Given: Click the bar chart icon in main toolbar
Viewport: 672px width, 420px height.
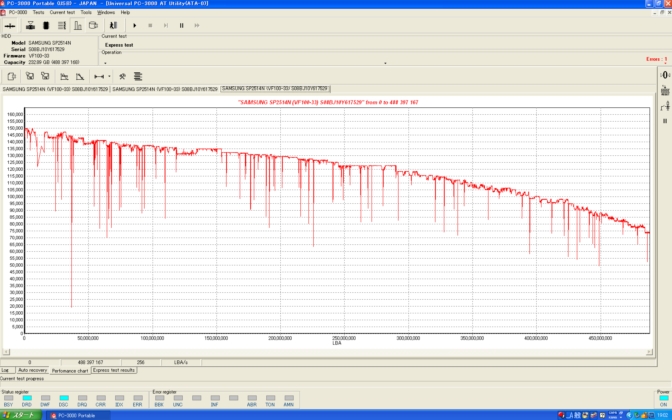Looking at the screenshot, I should [78, 26].
